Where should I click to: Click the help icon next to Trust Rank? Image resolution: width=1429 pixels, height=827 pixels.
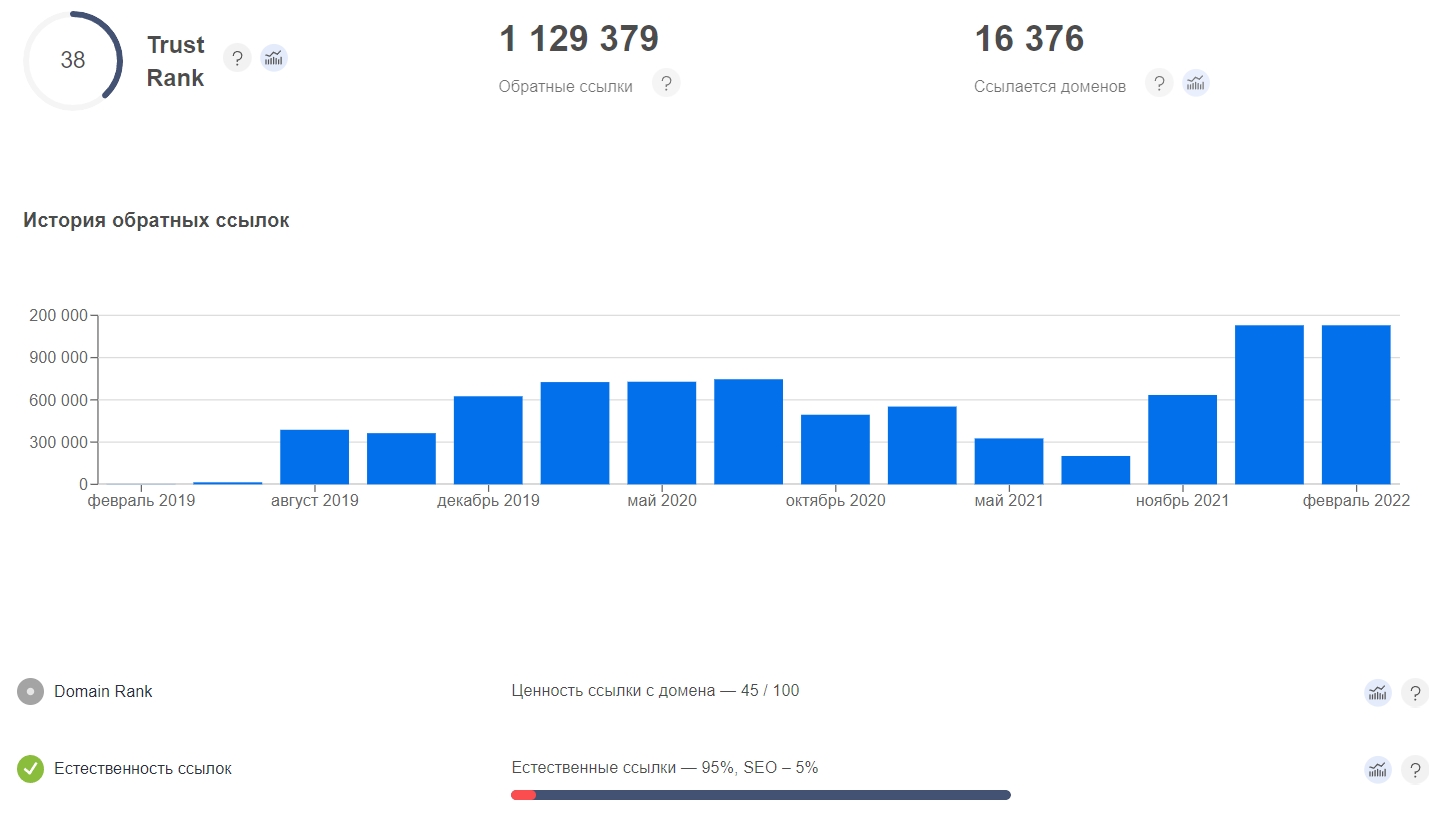pos(236,58)
